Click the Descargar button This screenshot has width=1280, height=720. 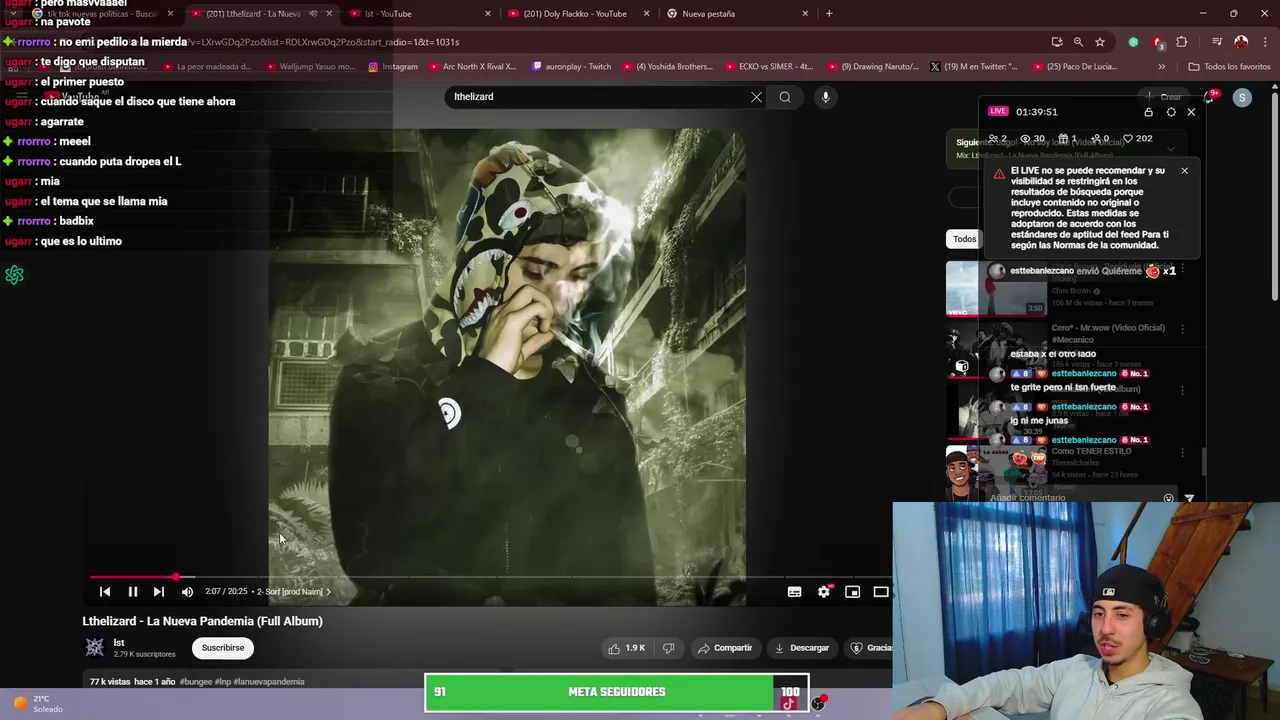point(802,648)
